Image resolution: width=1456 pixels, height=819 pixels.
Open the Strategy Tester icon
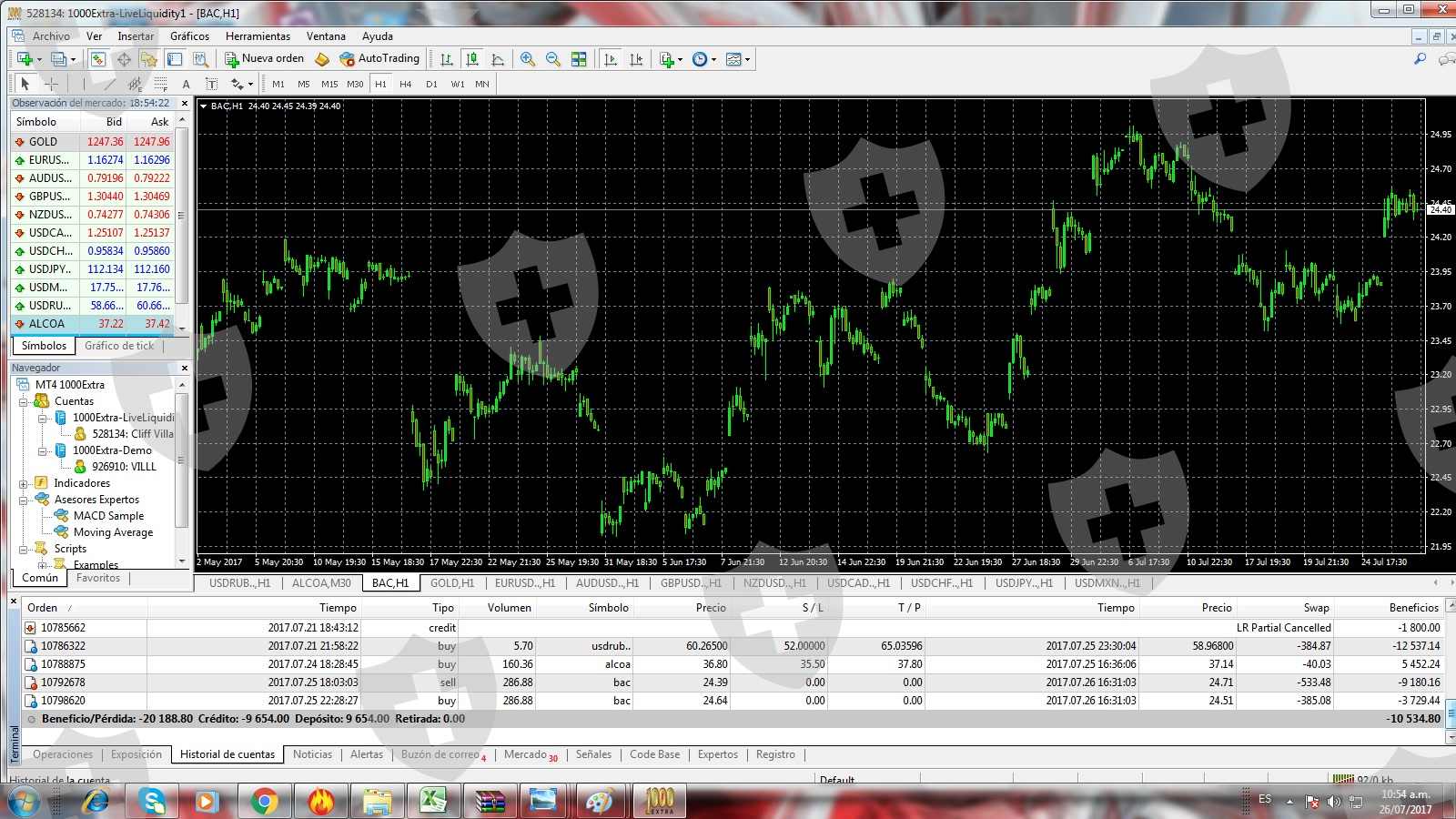[x=201, y=59]
